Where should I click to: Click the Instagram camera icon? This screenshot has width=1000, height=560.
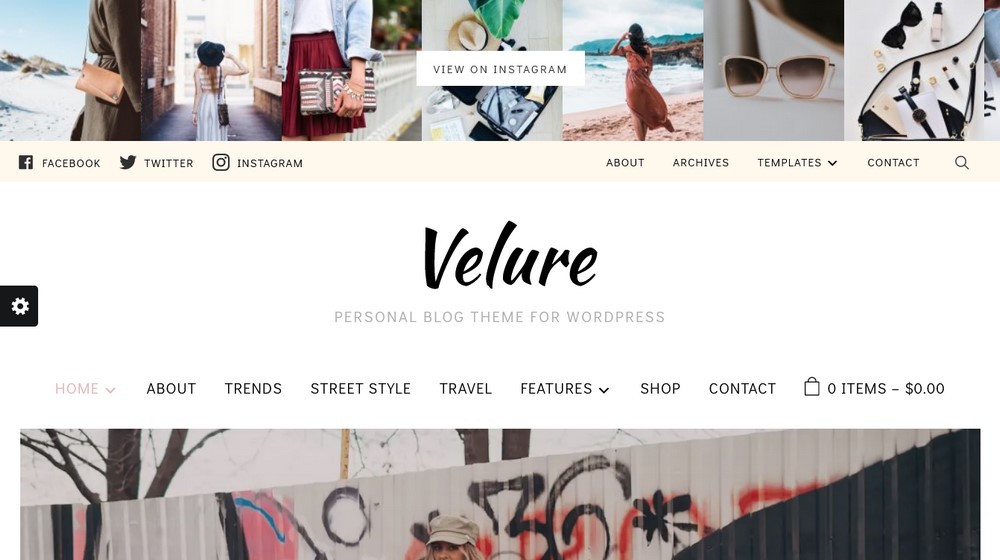coord(221,162)
